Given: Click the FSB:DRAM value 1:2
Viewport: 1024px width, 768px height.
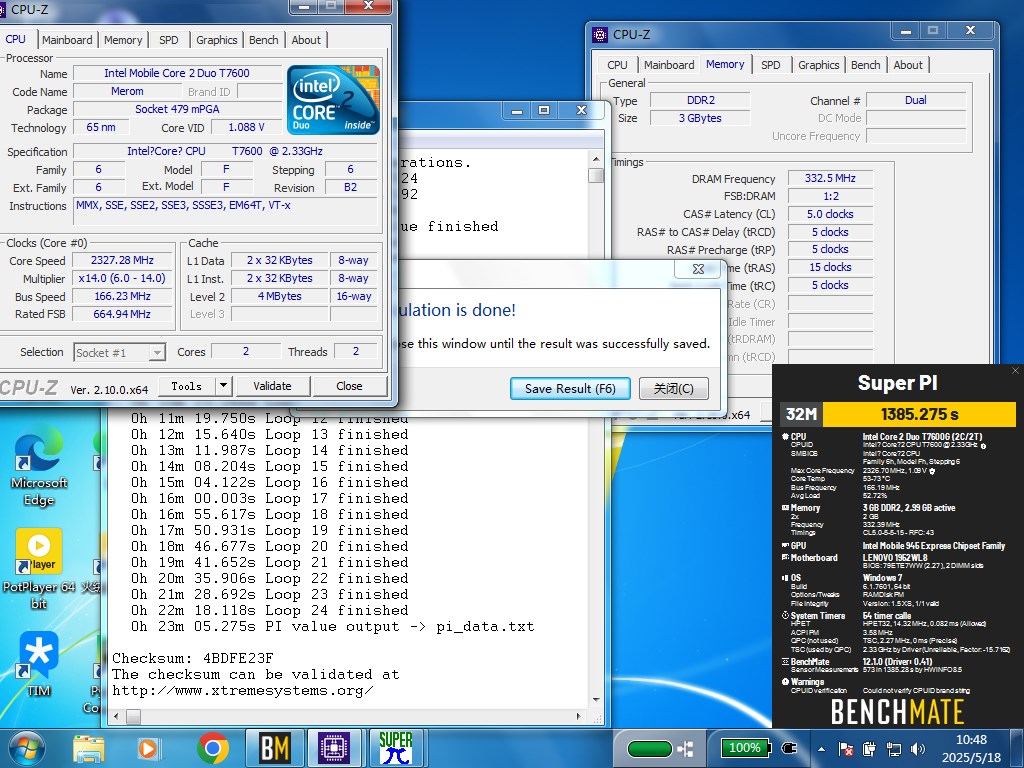Looking at the screenshot, I should [x=830, y=196].
